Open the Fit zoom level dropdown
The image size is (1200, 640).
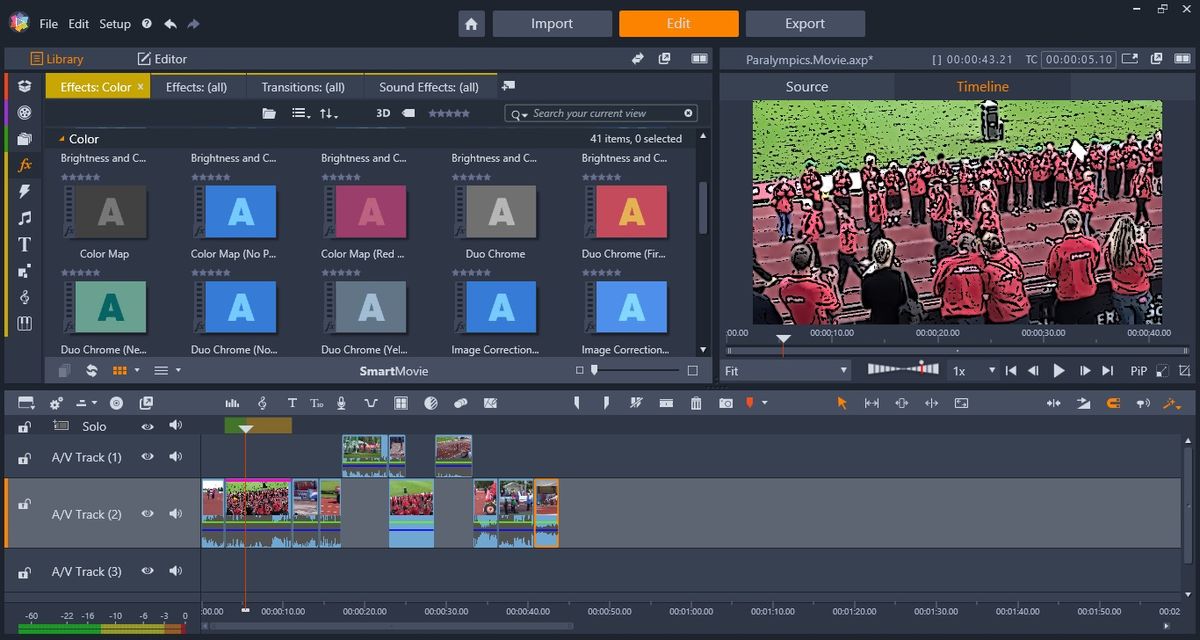click(785, 370)
